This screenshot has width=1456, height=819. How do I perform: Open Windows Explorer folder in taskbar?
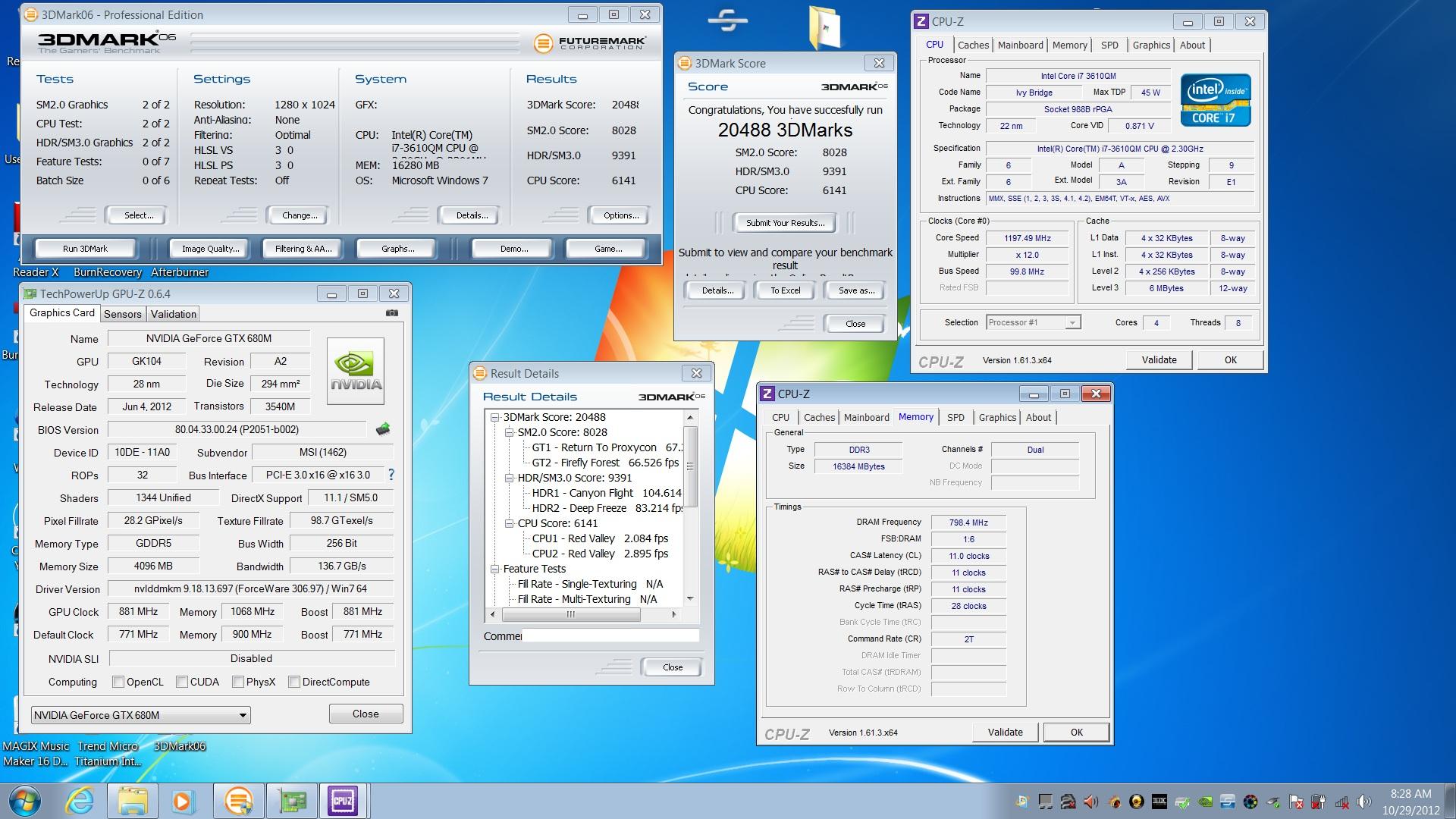(x=133, y=801)
